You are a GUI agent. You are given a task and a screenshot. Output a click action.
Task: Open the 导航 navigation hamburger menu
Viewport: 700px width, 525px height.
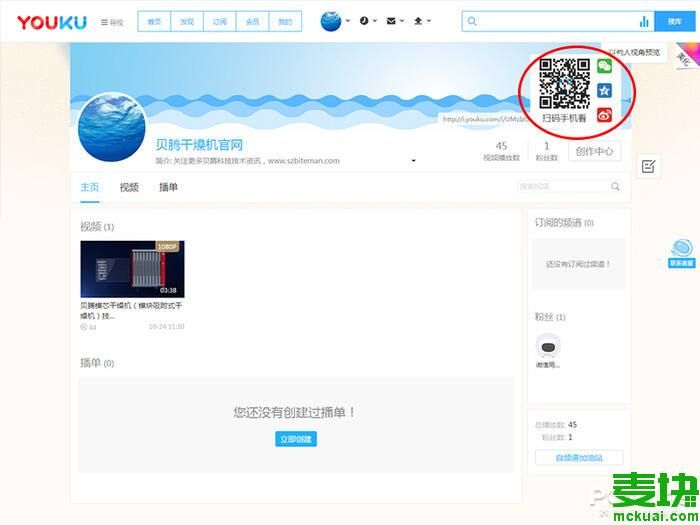[x=112, y=22]
